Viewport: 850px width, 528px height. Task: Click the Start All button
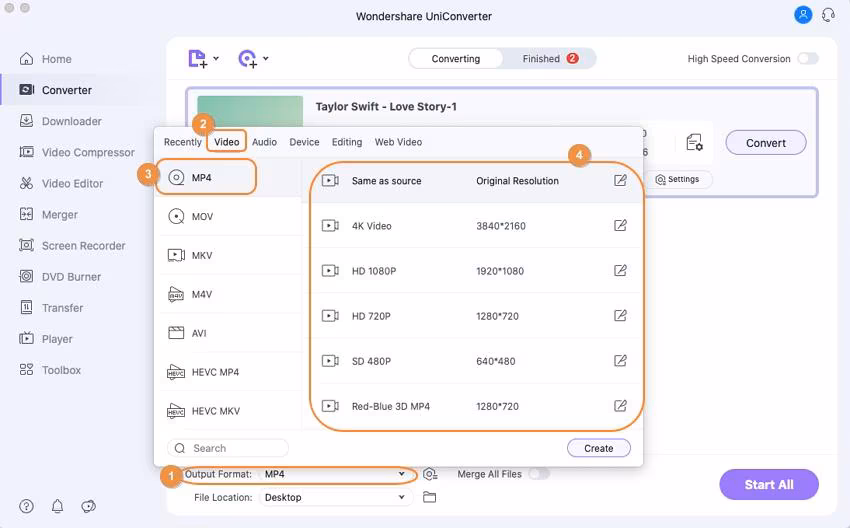click(769, 484)
